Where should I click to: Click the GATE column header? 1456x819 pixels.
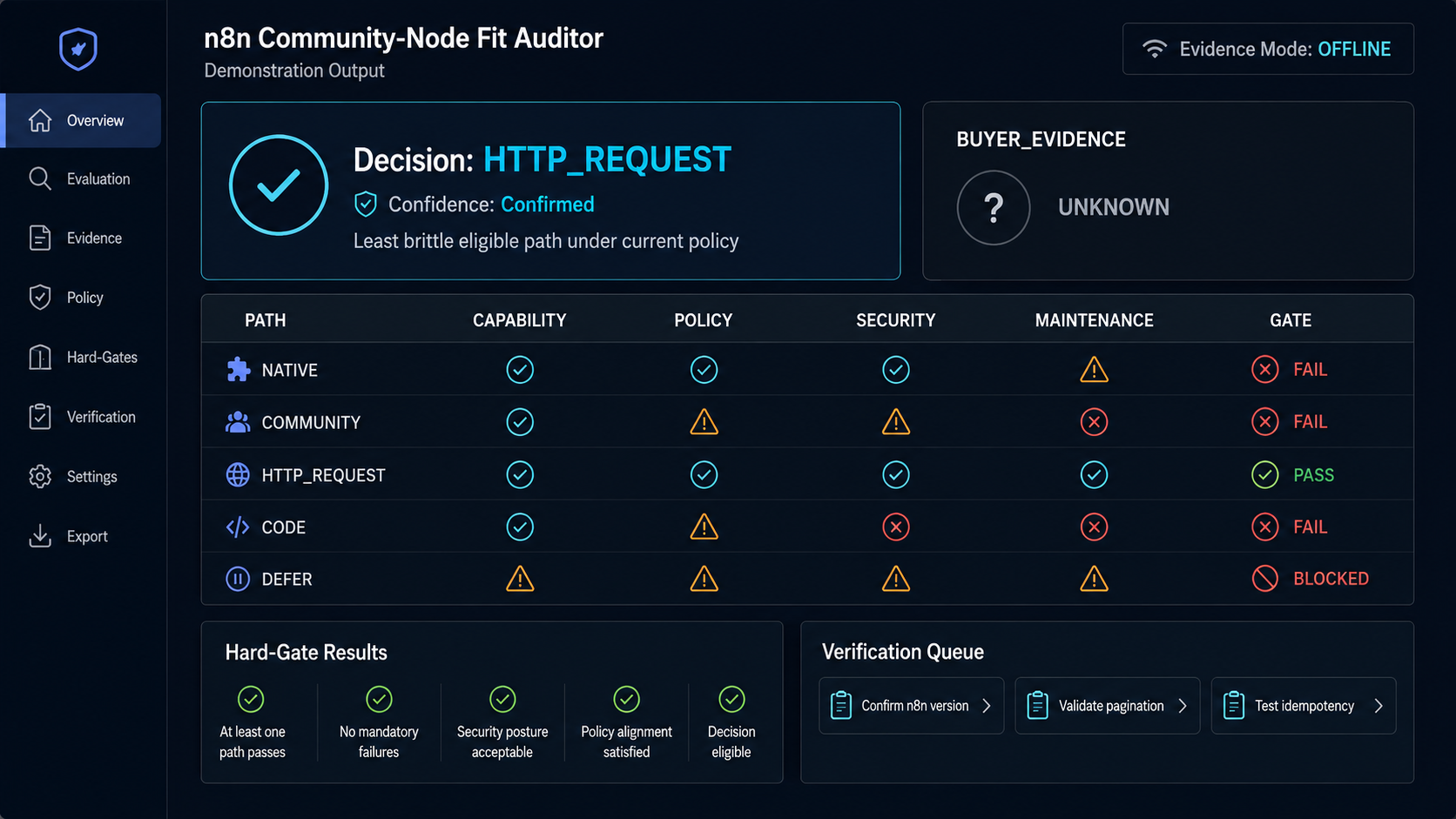click(x=1291, y=320)
